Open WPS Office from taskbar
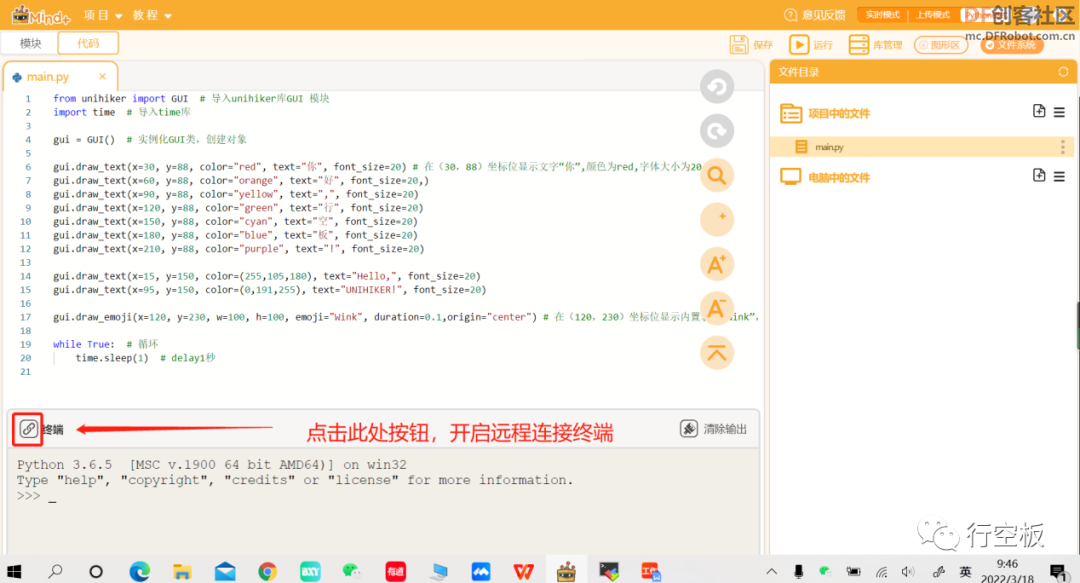1080x583 pixels. tap(523, 571)
